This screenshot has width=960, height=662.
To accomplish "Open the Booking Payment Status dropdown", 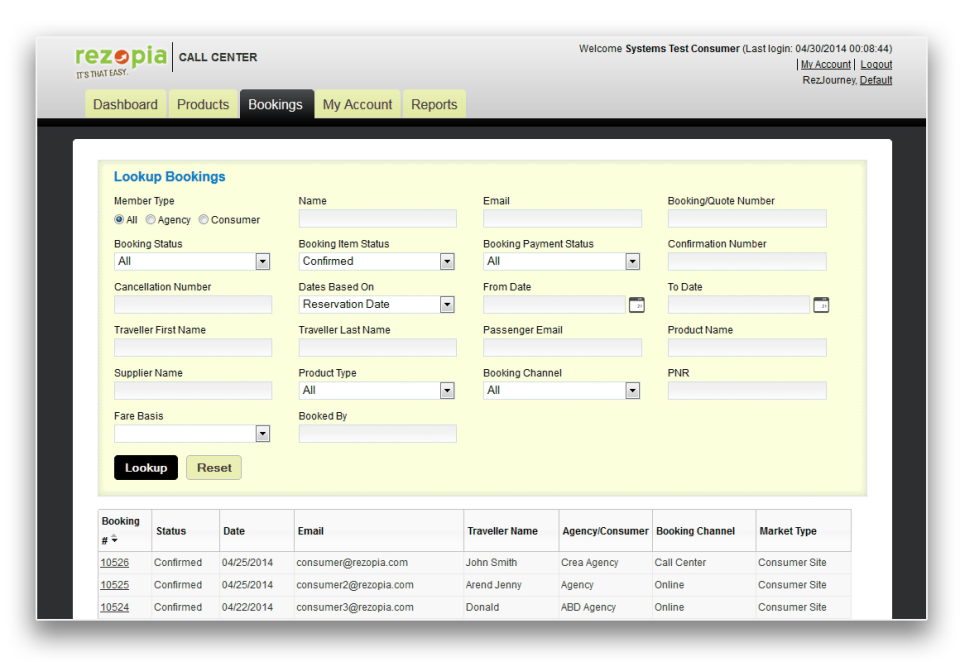I will coord(561,261).
